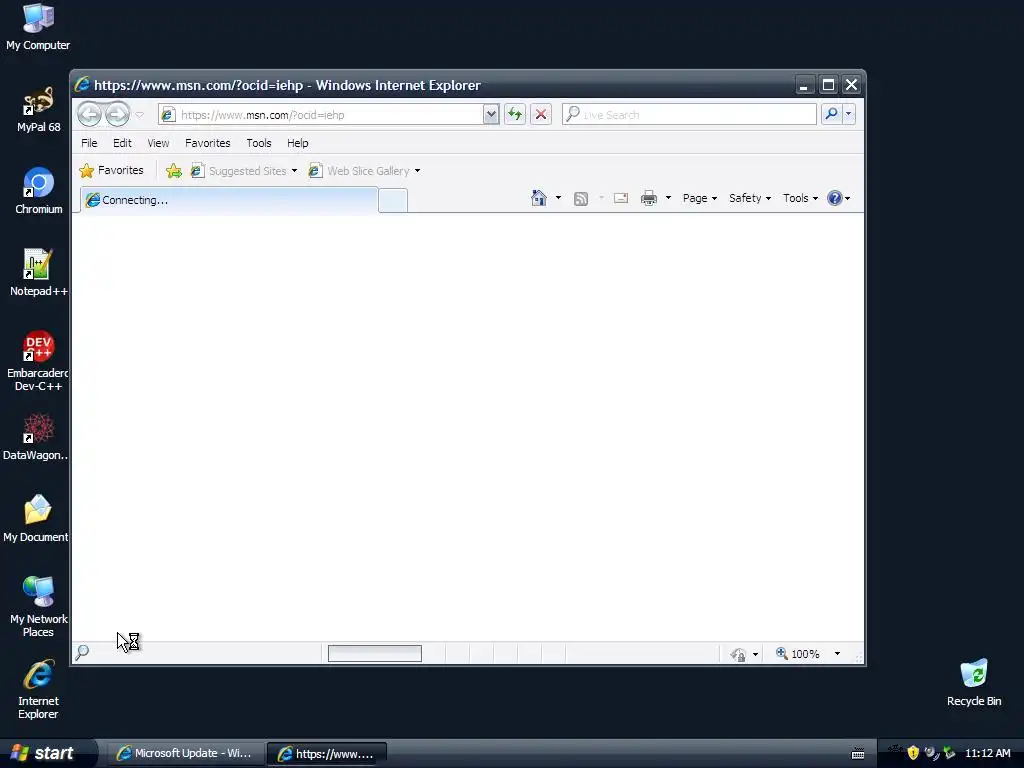Click the Search magnifier button
Screen dimensions: 1024x768
tap(831, 114)
